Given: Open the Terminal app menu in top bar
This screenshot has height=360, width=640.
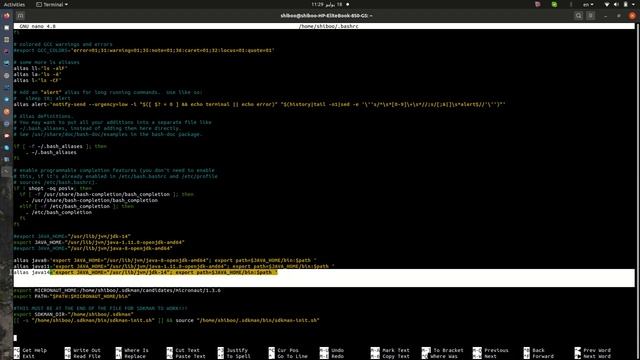Looking at the screenshot, I should [x=52, y=4].
